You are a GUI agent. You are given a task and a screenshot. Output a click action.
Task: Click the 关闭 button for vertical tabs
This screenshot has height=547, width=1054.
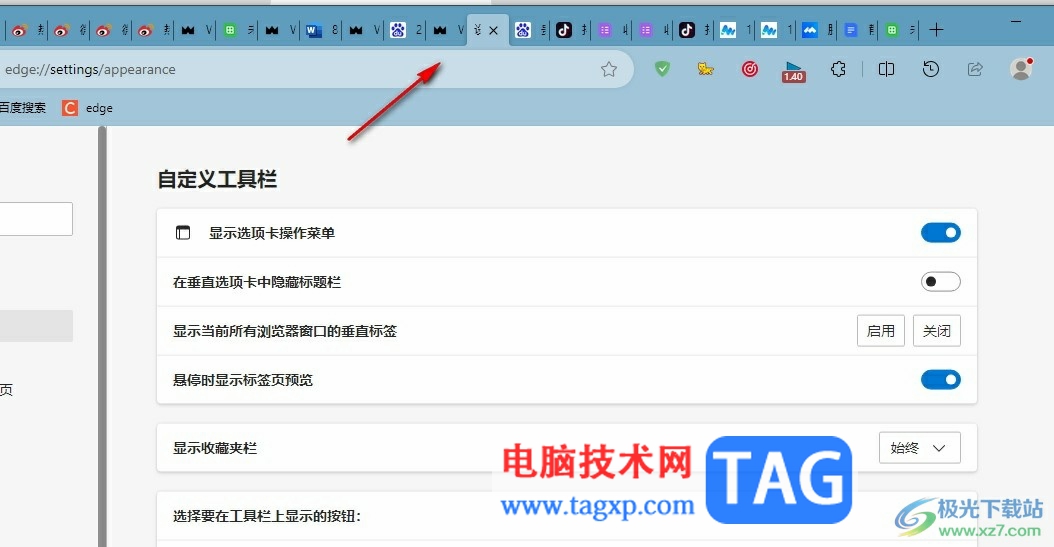[936, 331]
